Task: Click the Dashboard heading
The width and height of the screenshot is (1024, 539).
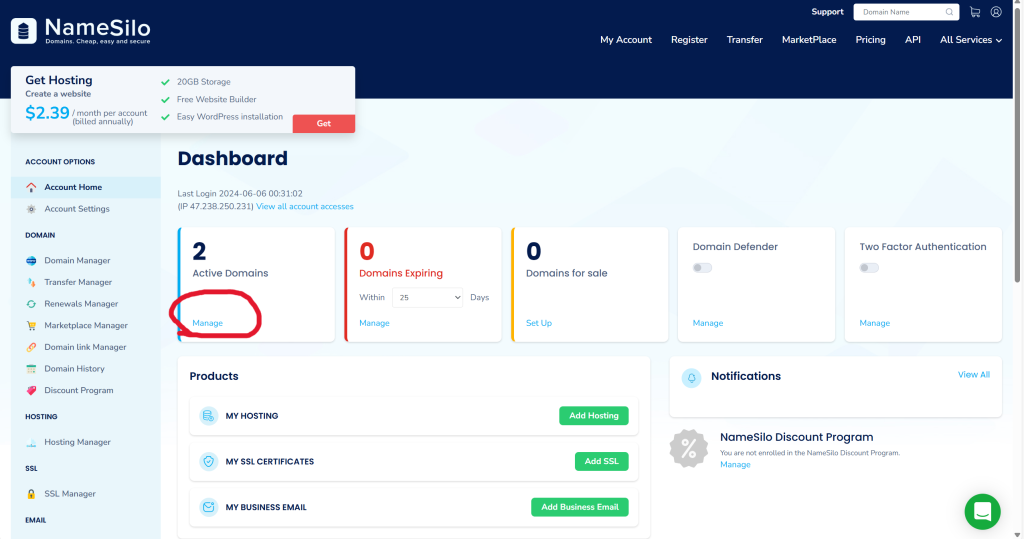Action: click(x=232, y=159)
